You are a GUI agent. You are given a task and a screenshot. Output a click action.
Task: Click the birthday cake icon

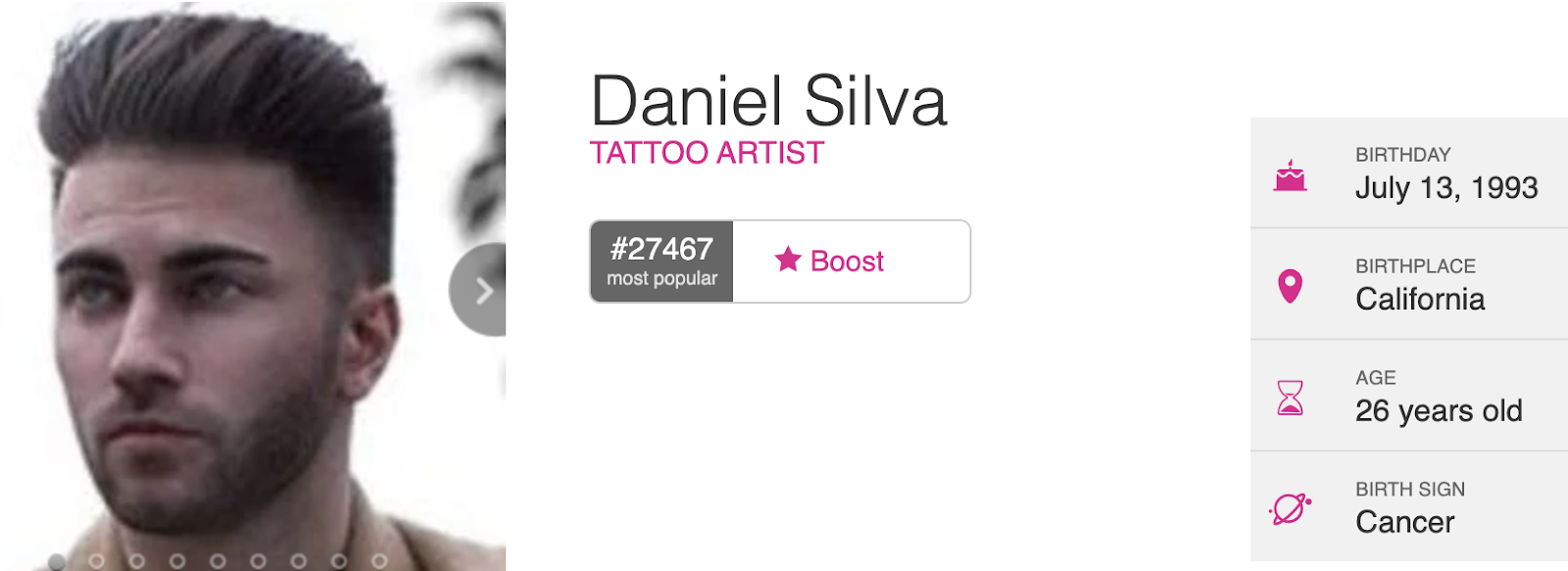1290,175
